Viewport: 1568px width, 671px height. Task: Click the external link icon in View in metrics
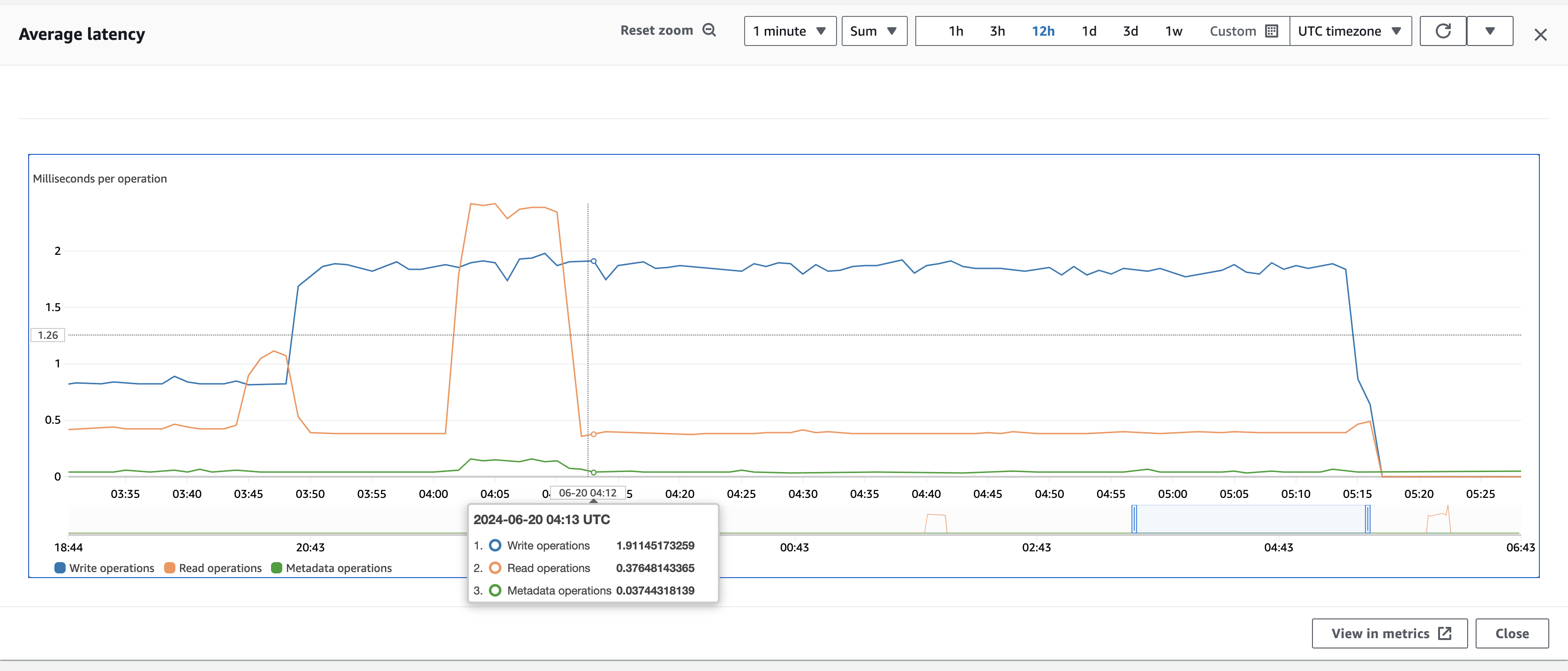[1445, 633]
